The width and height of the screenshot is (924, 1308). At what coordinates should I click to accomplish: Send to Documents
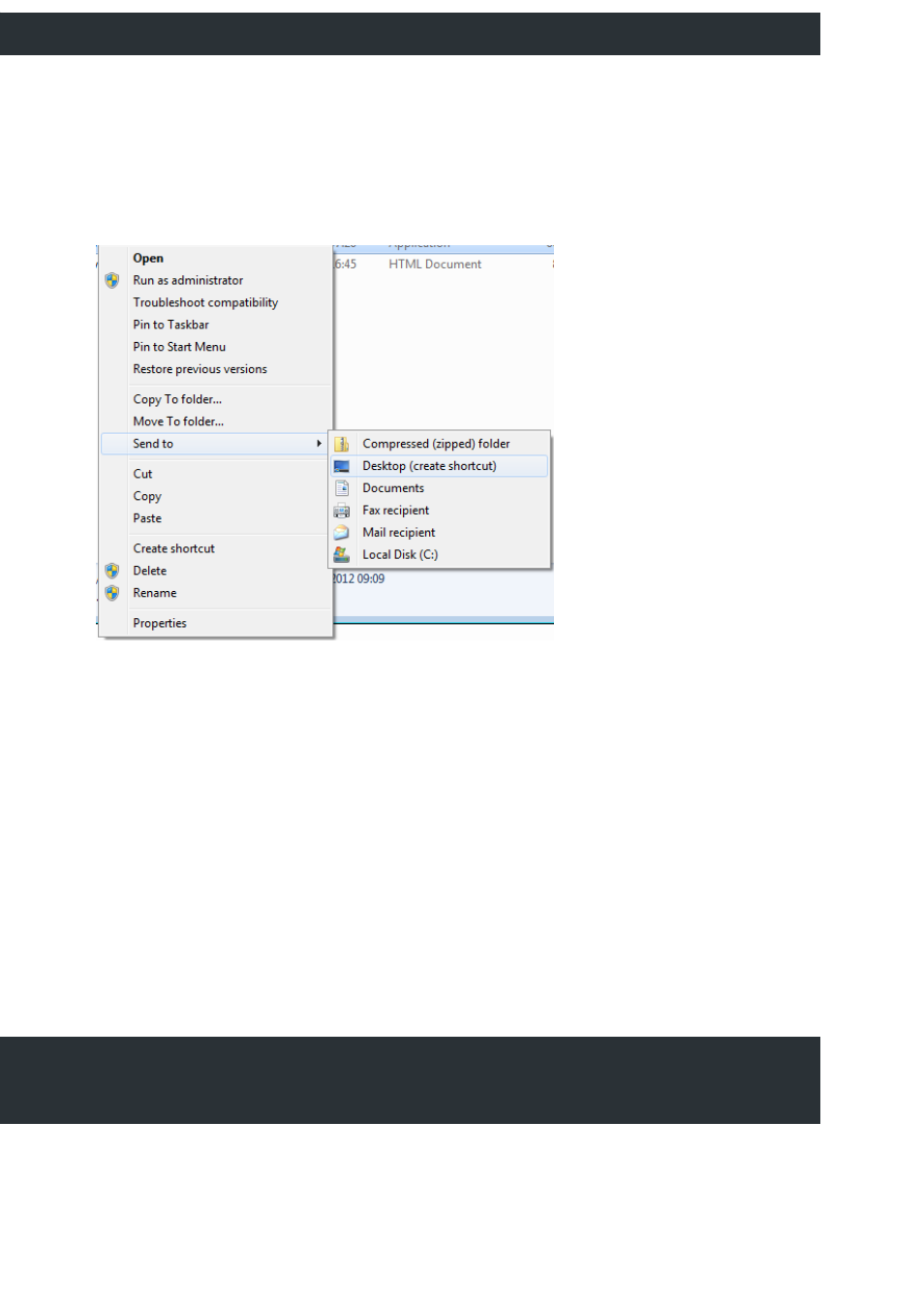coord(440,488)
